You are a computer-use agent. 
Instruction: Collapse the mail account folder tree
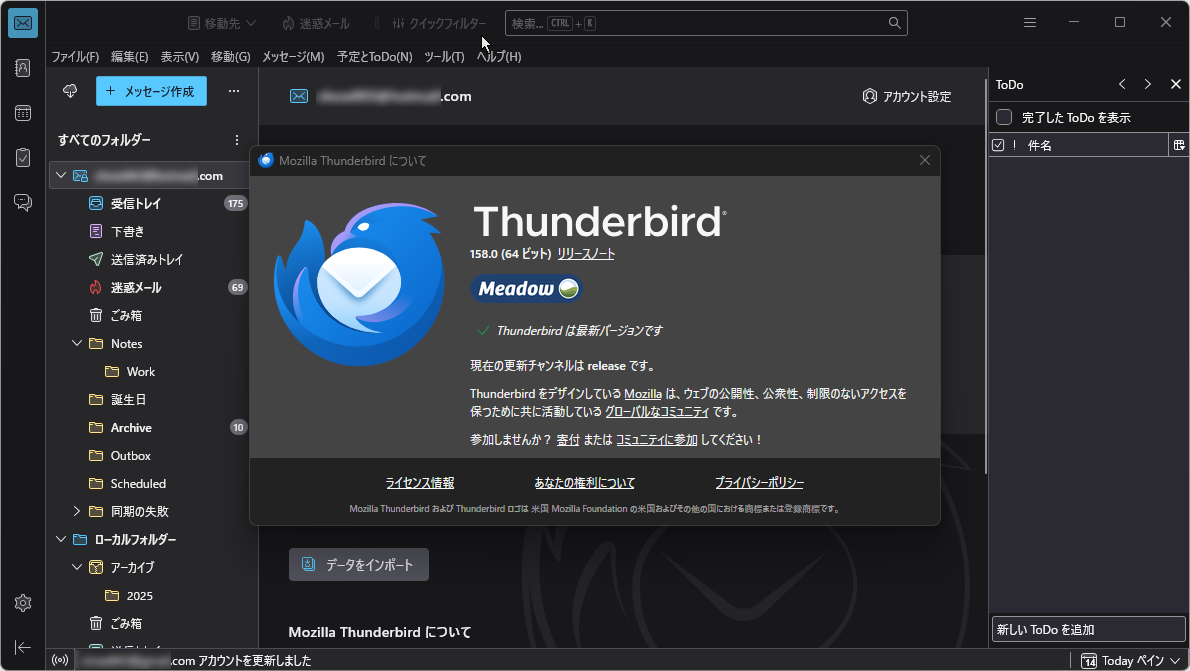point(61,175)
